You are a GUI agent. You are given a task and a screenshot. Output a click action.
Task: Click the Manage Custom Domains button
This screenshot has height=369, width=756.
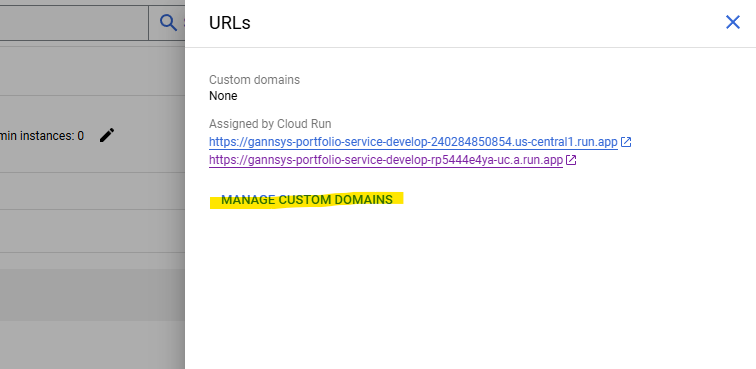point(307,200)
